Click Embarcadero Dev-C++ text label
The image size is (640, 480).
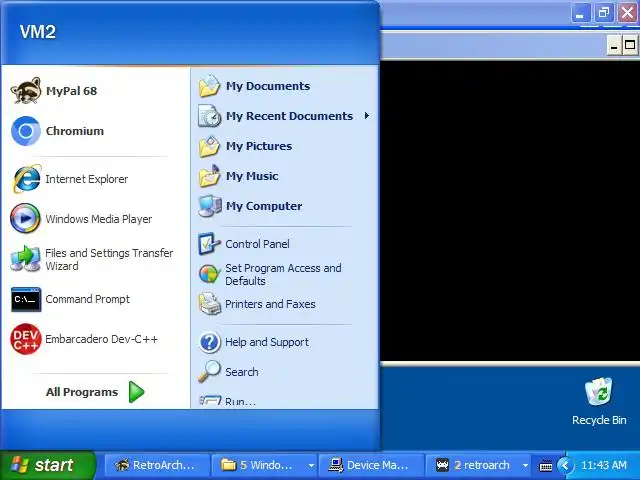click(101, 339)
